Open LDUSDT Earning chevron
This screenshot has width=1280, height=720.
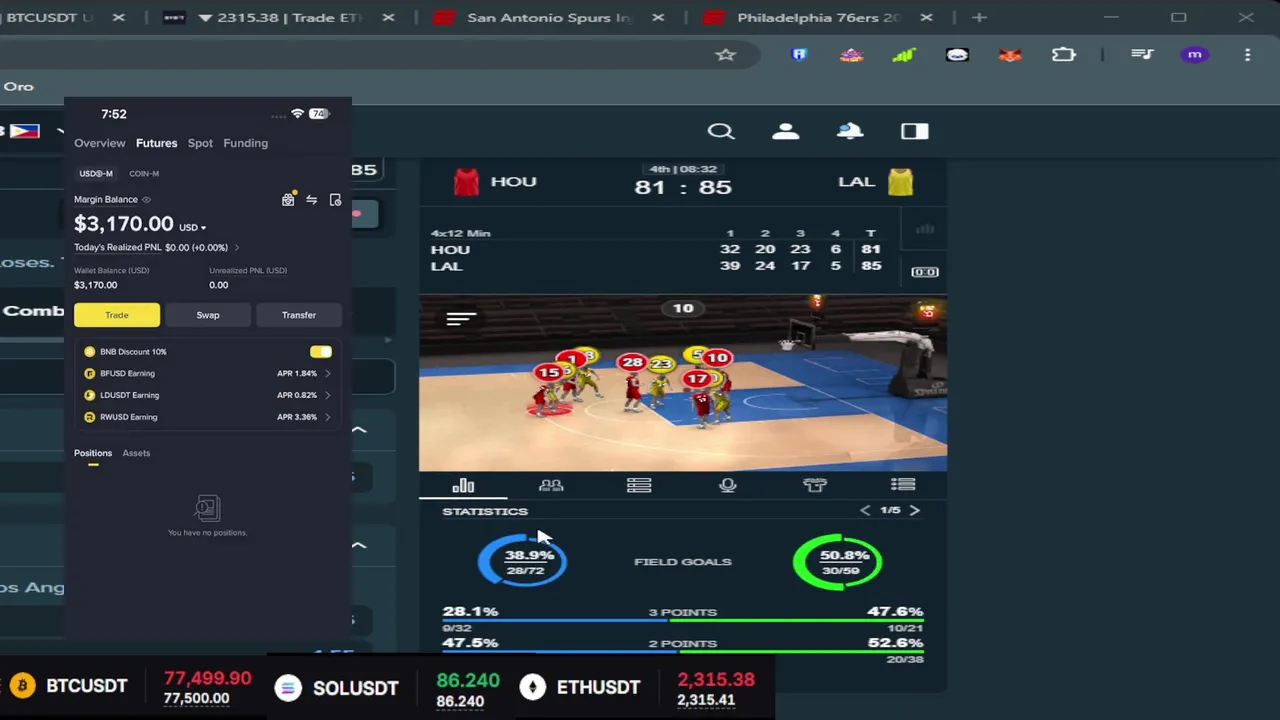327,395
